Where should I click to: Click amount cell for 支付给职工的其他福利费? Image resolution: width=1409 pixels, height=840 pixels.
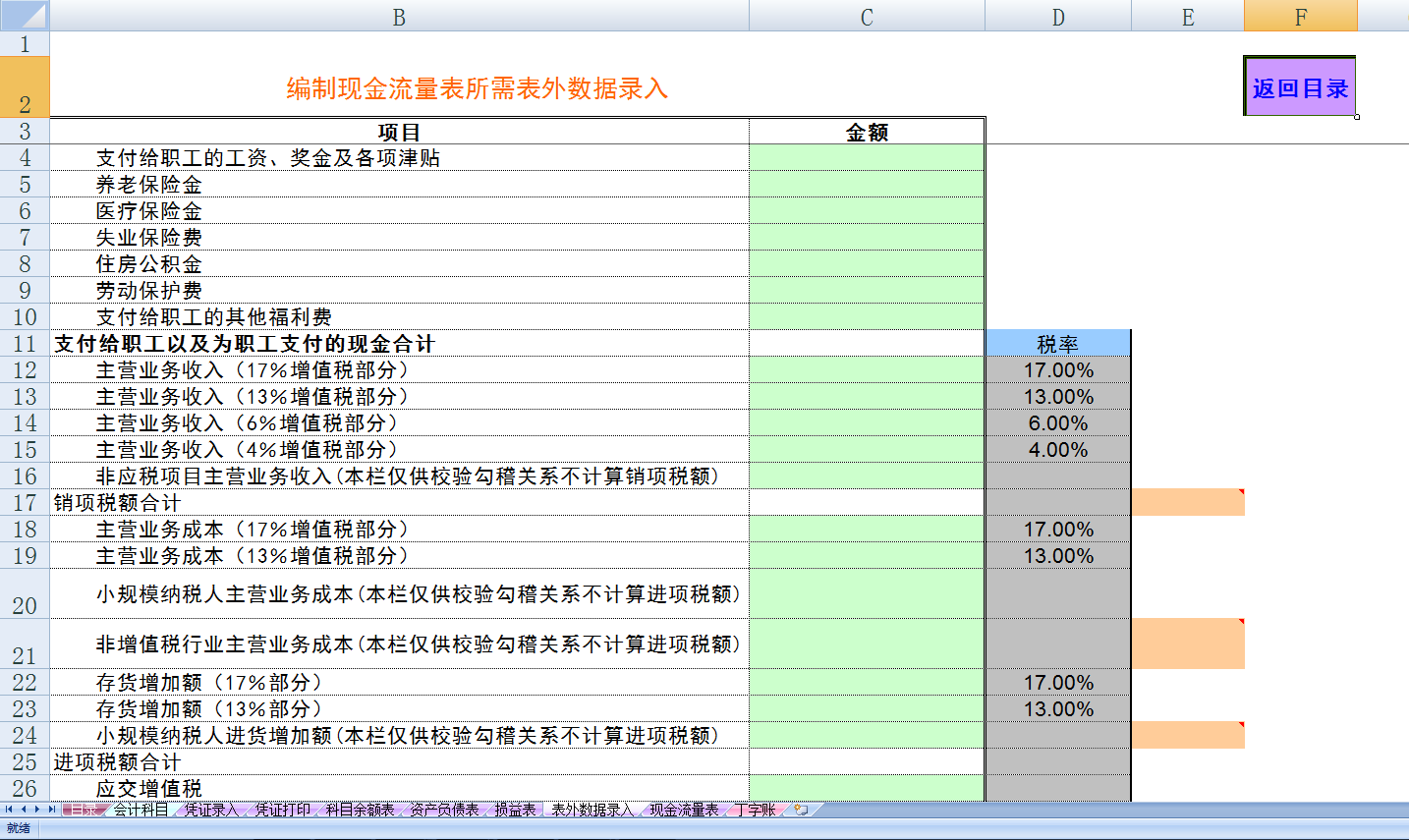(x=867, y=317)
